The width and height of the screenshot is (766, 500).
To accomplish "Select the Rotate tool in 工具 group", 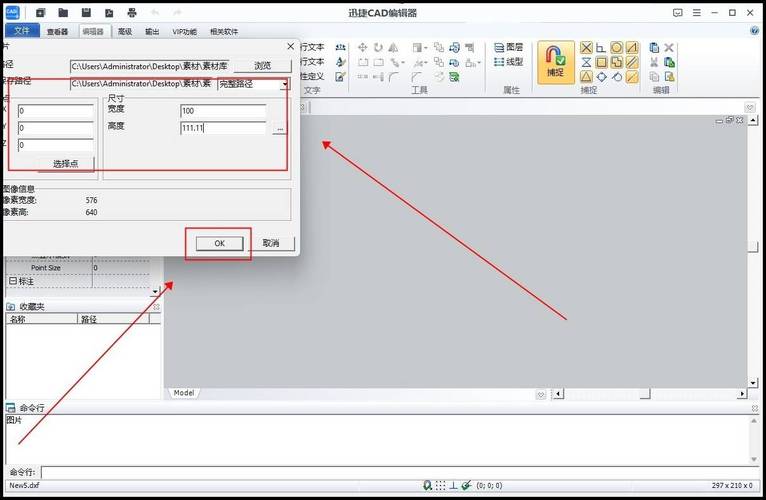I will [378, 47].
